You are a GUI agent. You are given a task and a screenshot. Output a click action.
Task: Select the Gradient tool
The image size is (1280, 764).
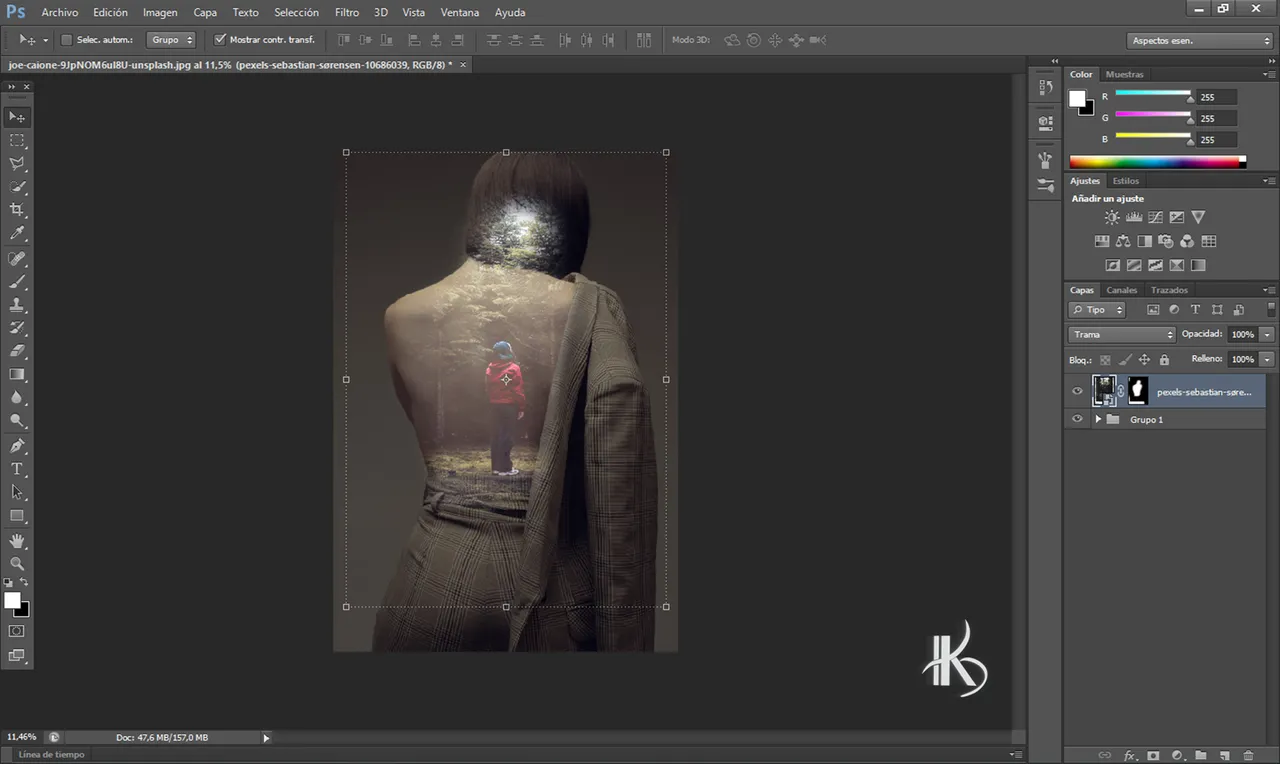click(x=17, y=374)
